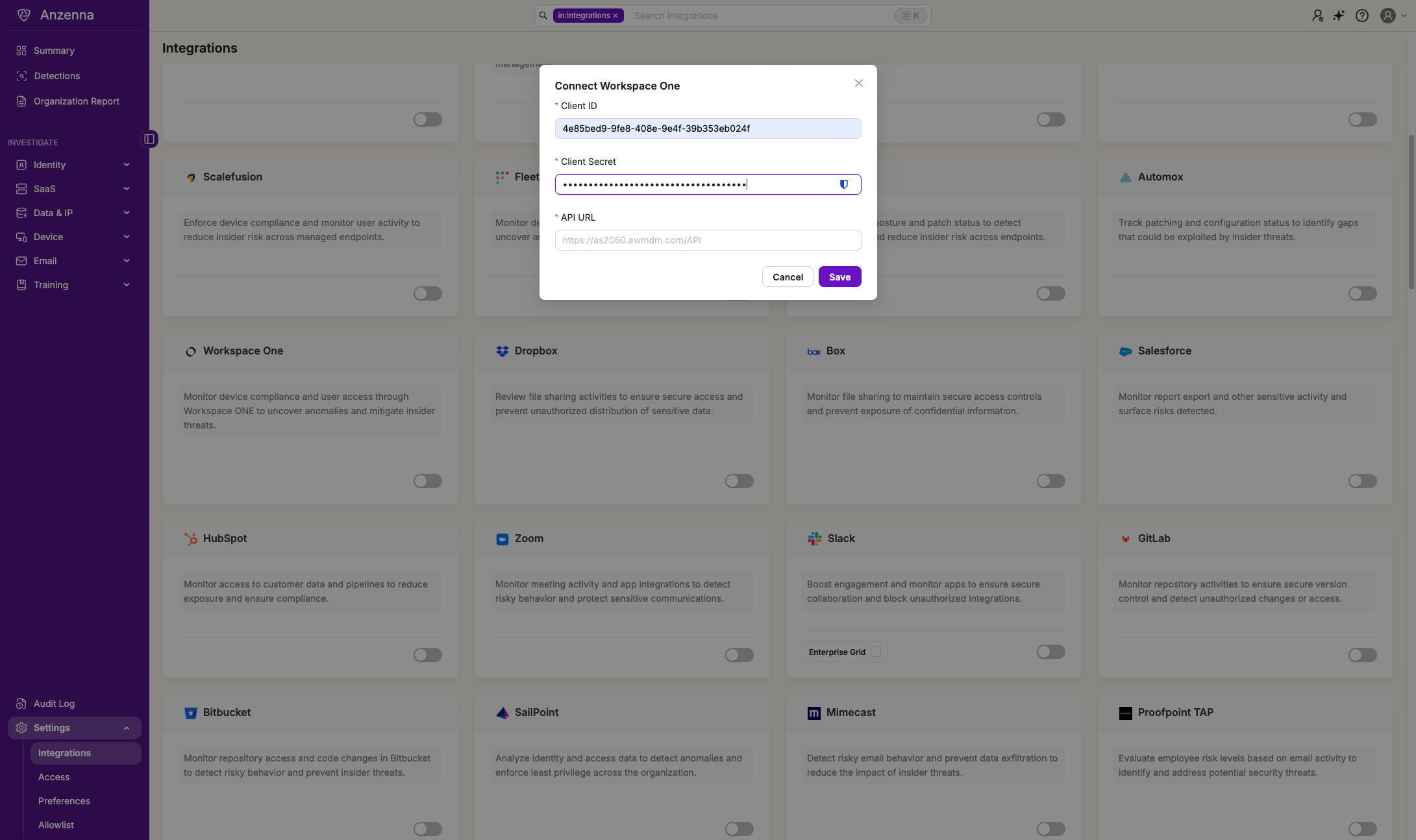Open the Detections page

coord(56,76)
